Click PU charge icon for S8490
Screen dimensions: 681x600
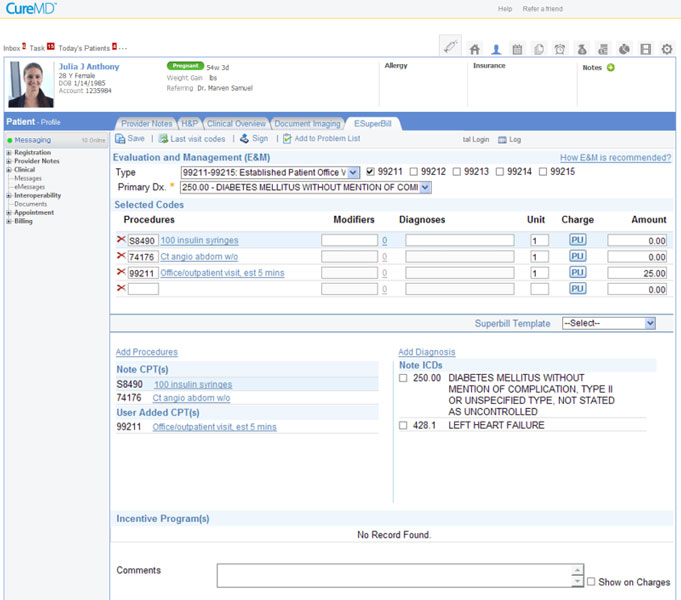578,240
